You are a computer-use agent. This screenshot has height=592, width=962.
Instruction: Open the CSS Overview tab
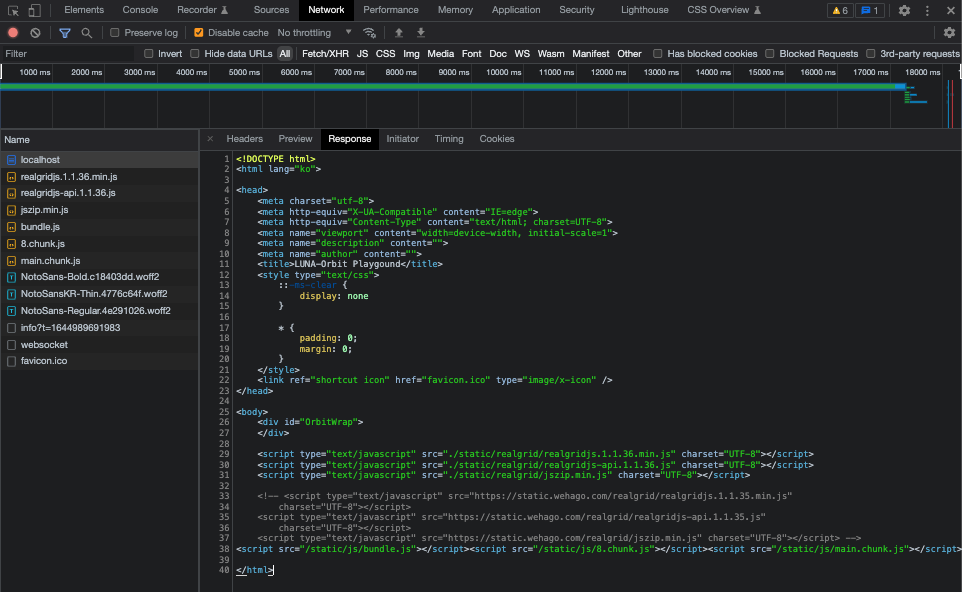pos(724,10)
